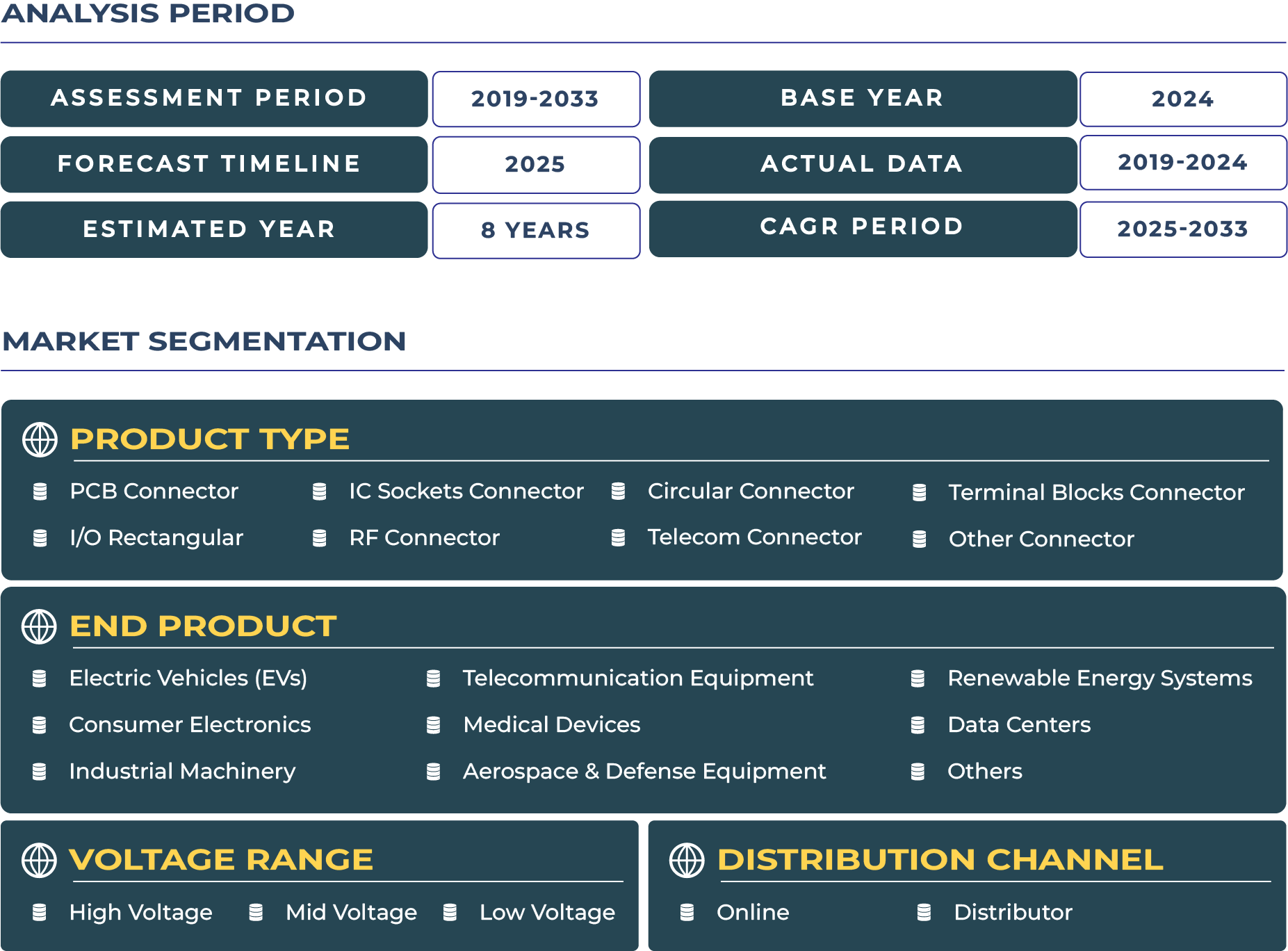Click globe icon beside DISTRIBUTION CHANNEL
This screenshot has width=1288, height=951.
[687, 860]
